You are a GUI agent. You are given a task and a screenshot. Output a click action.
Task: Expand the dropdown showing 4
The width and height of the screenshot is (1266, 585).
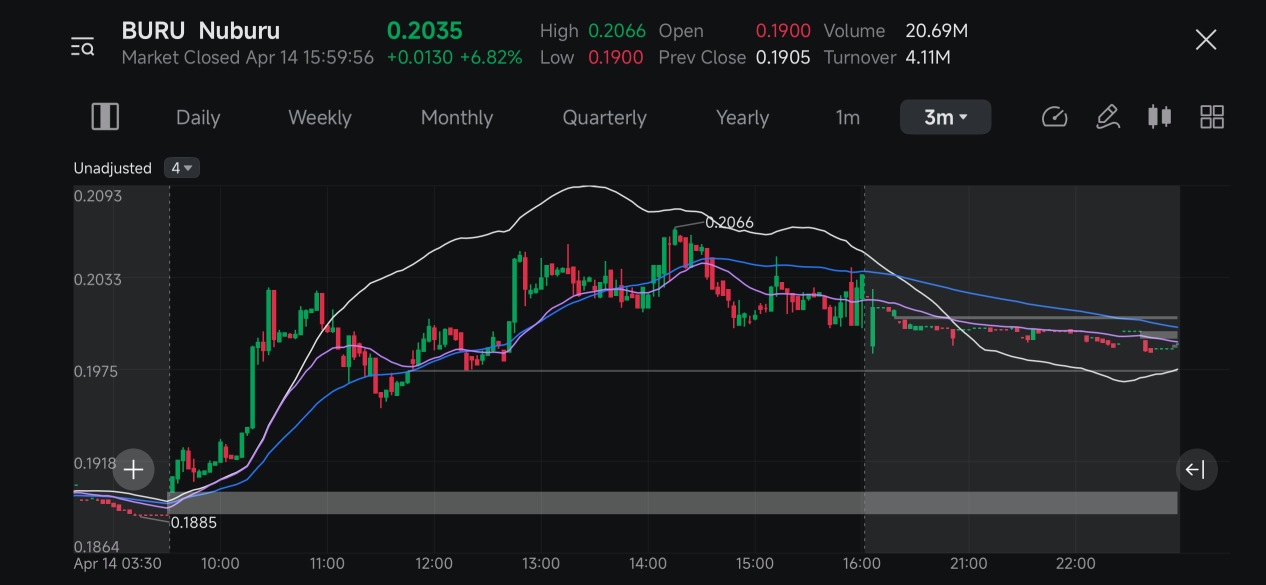point(182,168)
